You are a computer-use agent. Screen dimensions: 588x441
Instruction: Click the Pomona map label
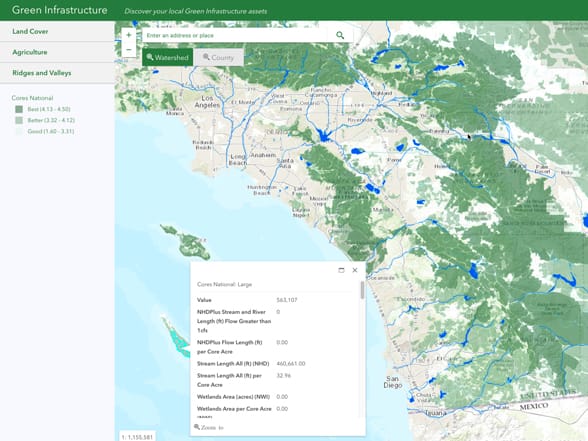pos(291,108)
